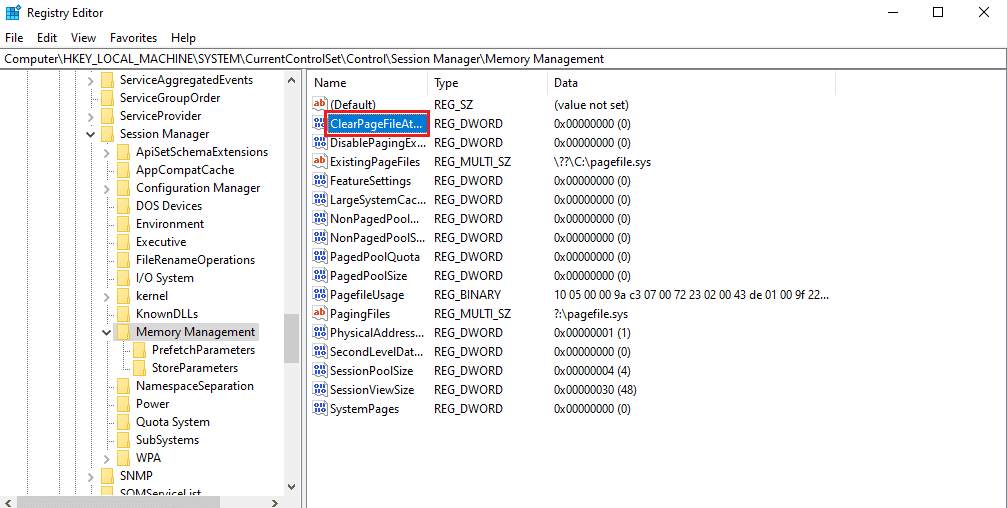
Task: Click the SystemPages value icon
Action: [319, 409]
